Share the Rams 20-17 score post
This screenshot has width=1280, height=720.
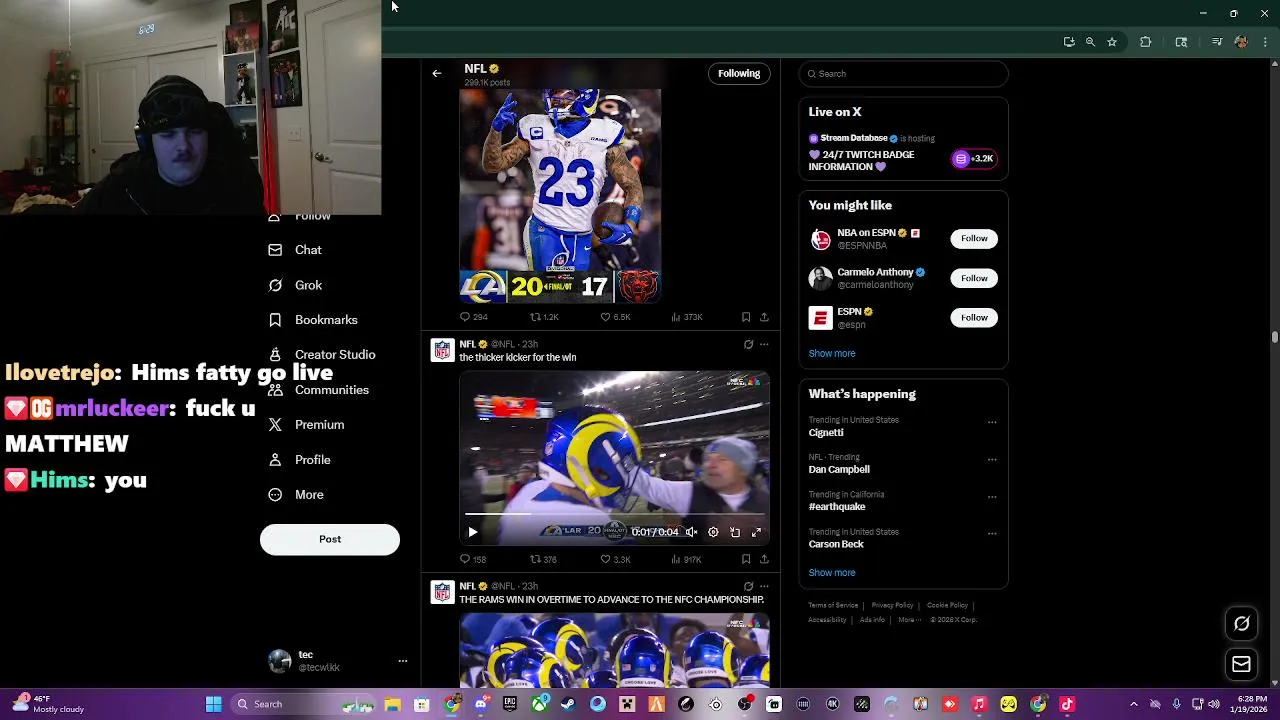pos(764,317)
